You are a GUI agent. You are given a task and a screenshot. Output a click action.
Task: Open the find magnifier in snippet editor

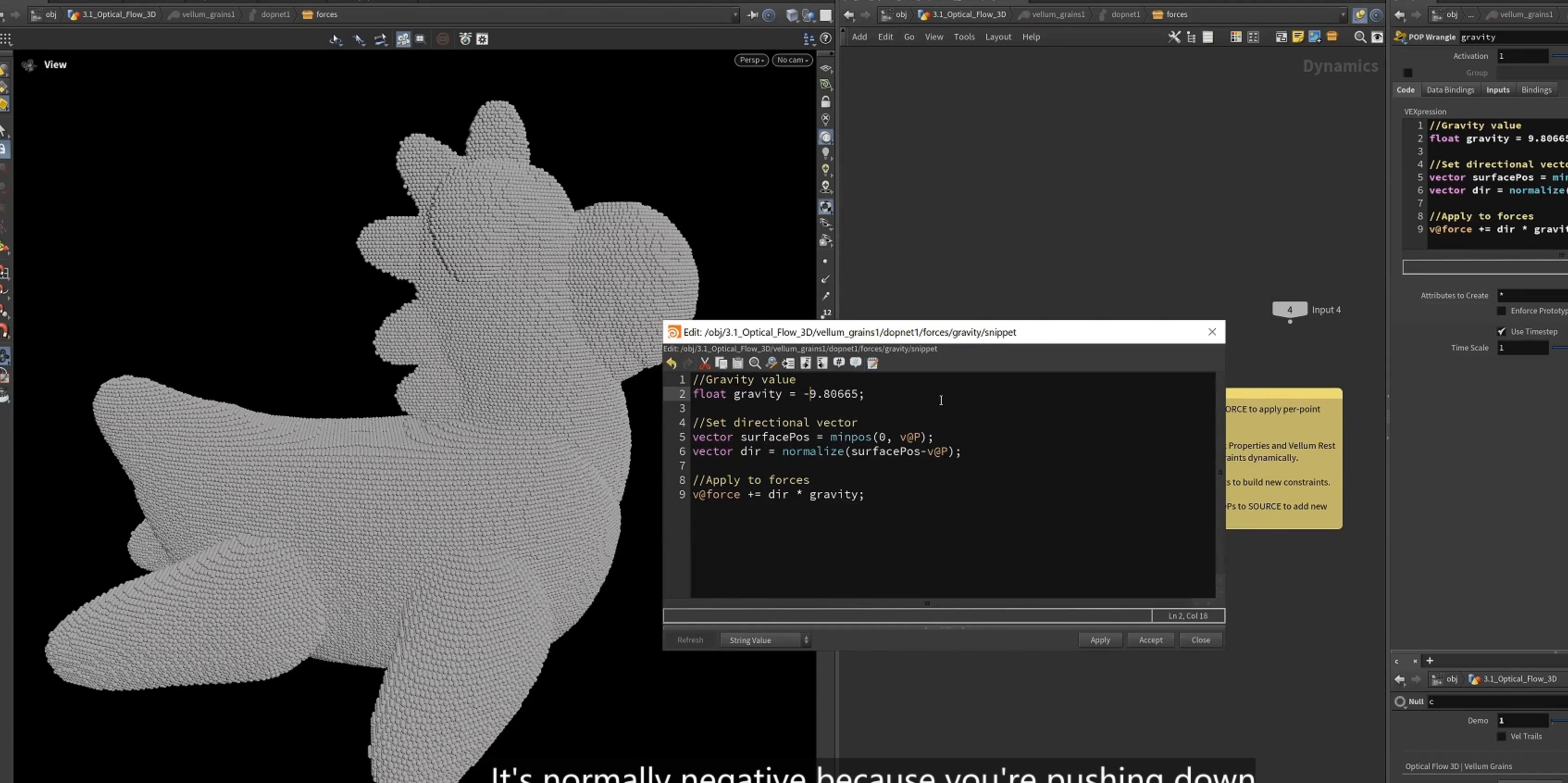(755, 363)
